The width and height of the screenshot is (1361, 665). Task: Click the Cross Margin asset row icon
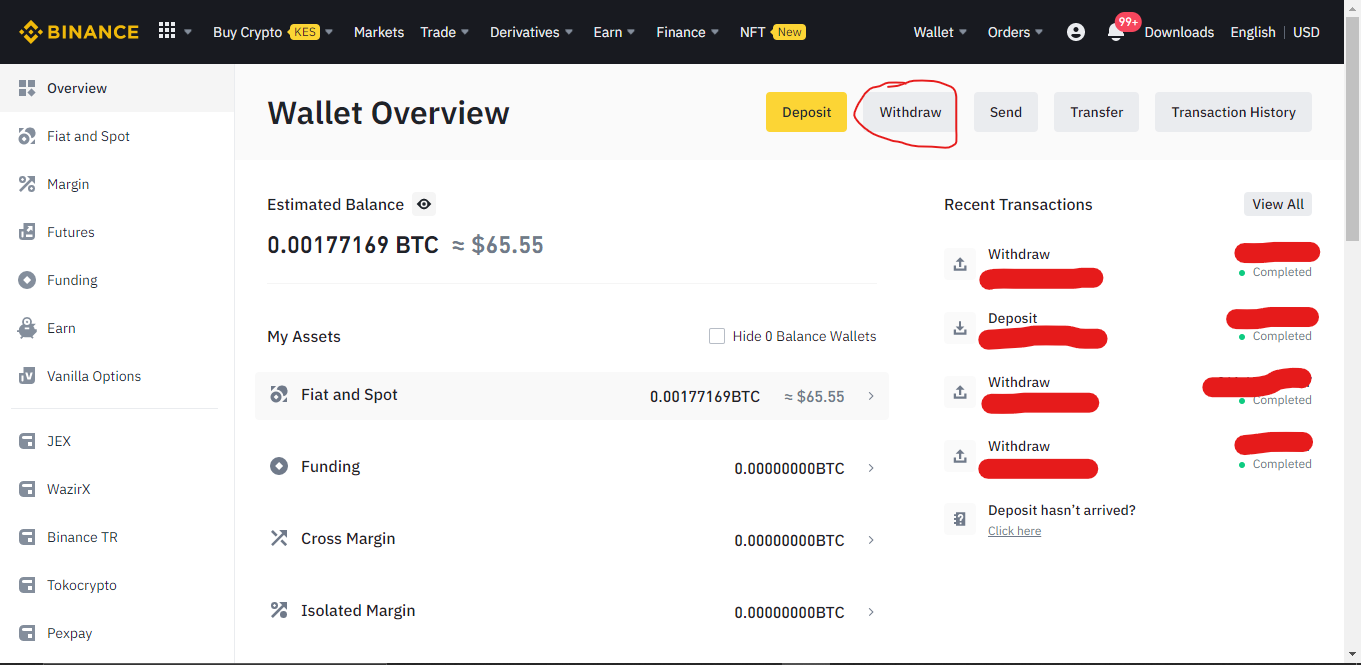pos(279,539)
